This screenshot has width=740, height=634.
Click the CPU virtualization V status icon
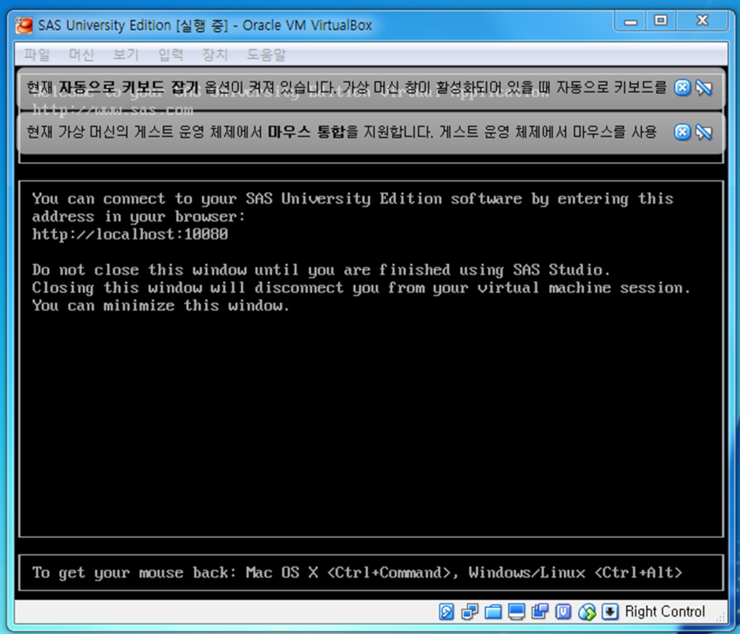pyautogui.click(x=563, y=611)
